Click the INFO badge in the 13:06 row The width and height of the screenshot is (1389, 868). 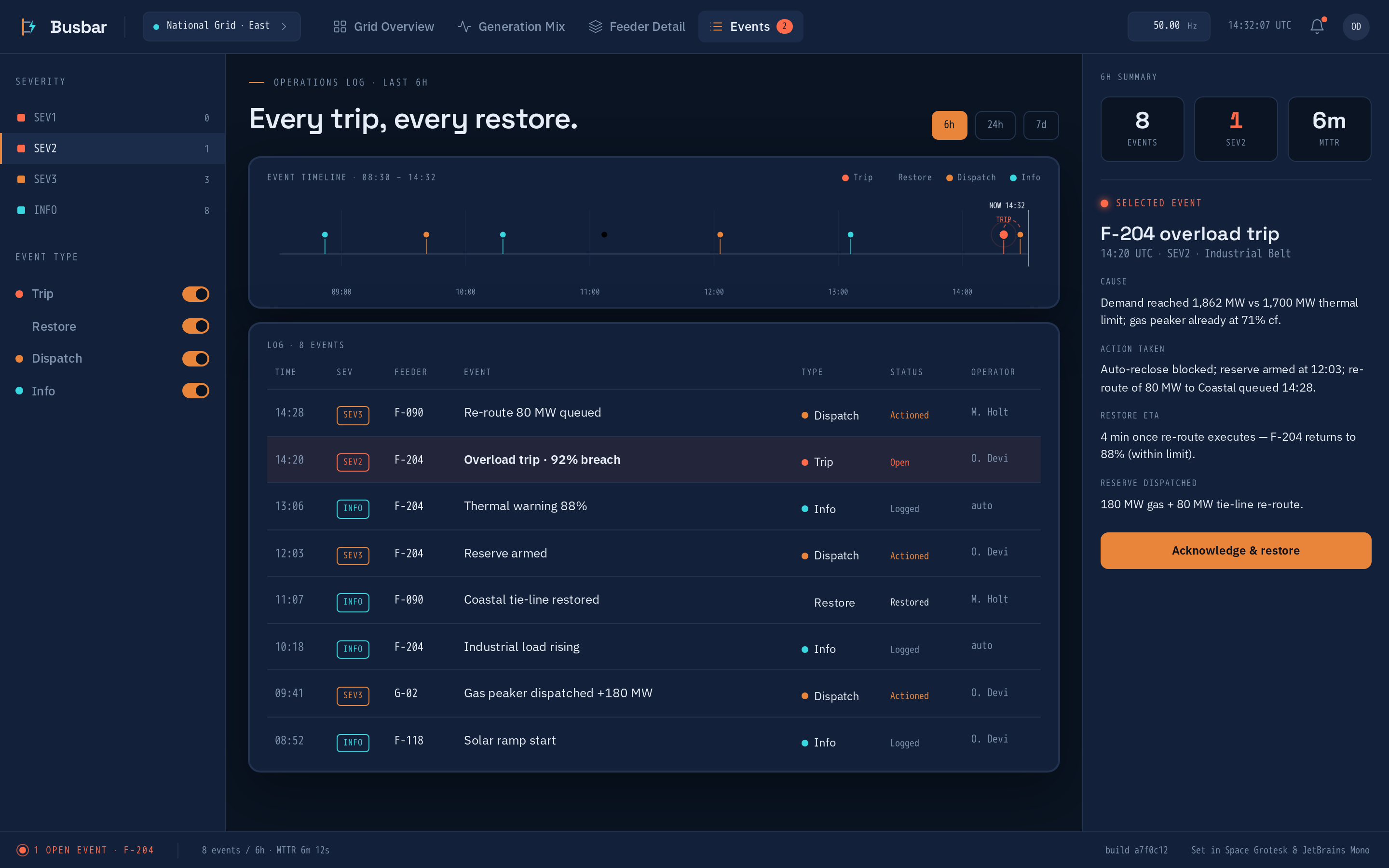353,508
